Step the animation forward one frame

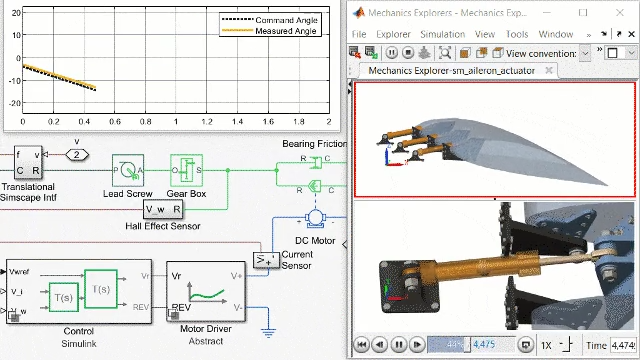click(417, 345)
